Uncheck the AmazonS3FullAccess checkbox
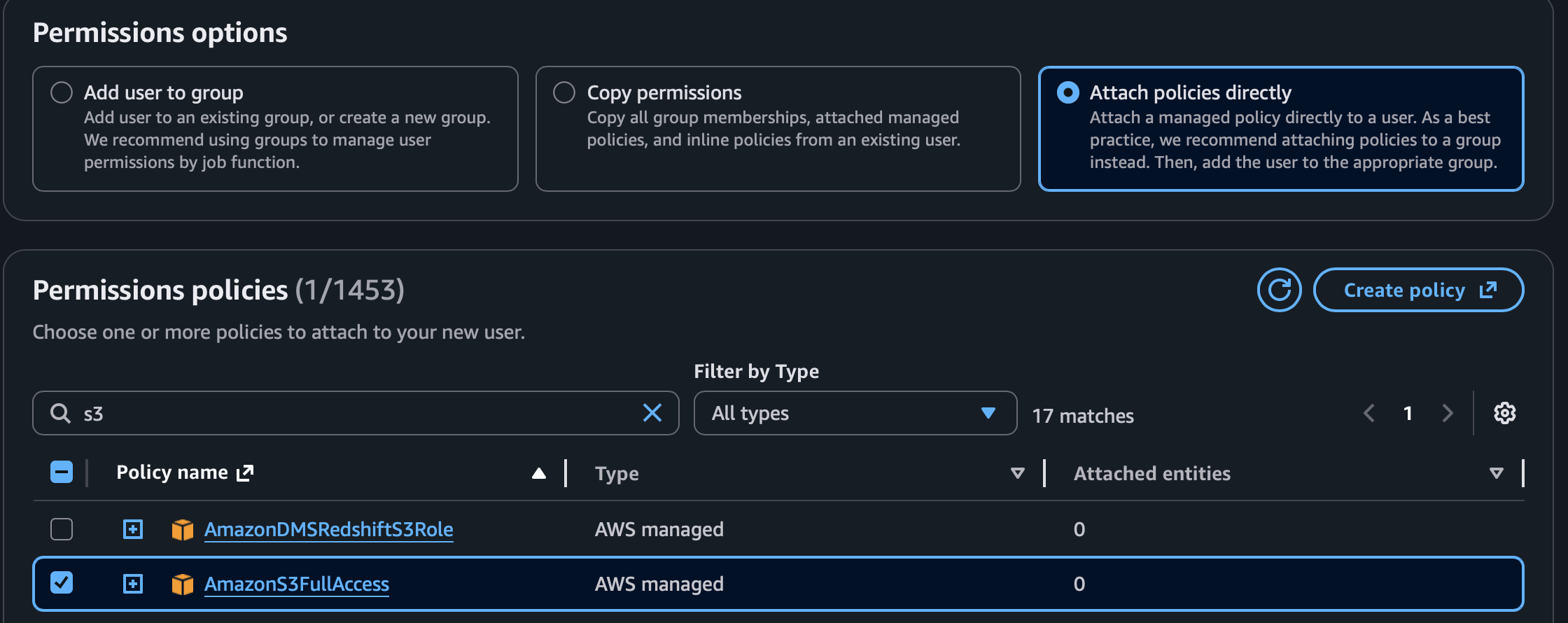 [62, 582]
